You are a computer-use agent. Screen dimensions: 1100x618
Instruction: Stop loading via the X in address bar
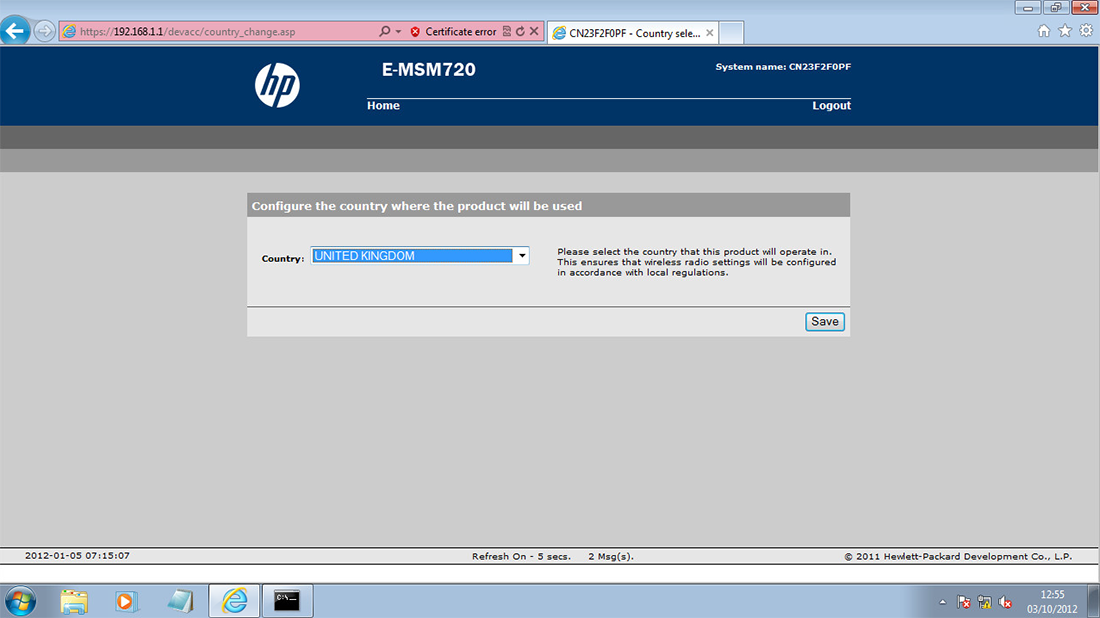click(533, 31)
